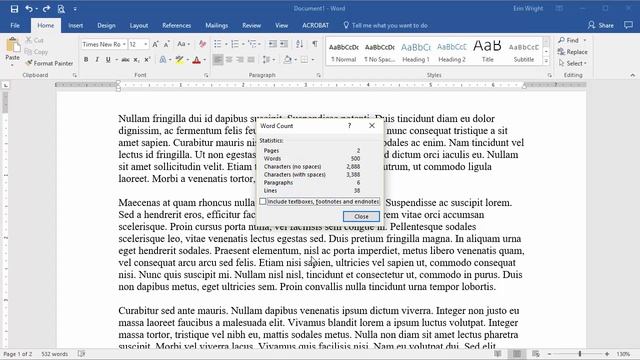Click the Bullets list icon
The height and width of the screenshot is (360, 640).
(x=218, y=44)
